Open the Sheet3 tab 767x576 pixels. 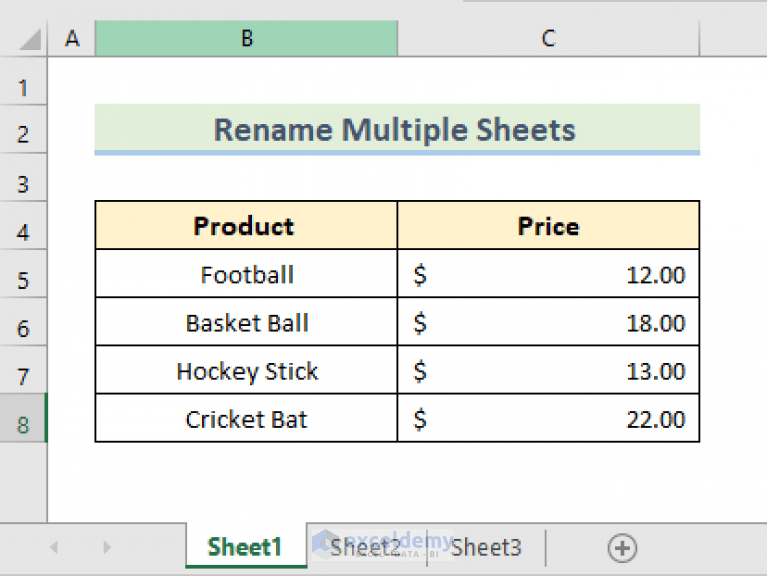pos(486,547)
